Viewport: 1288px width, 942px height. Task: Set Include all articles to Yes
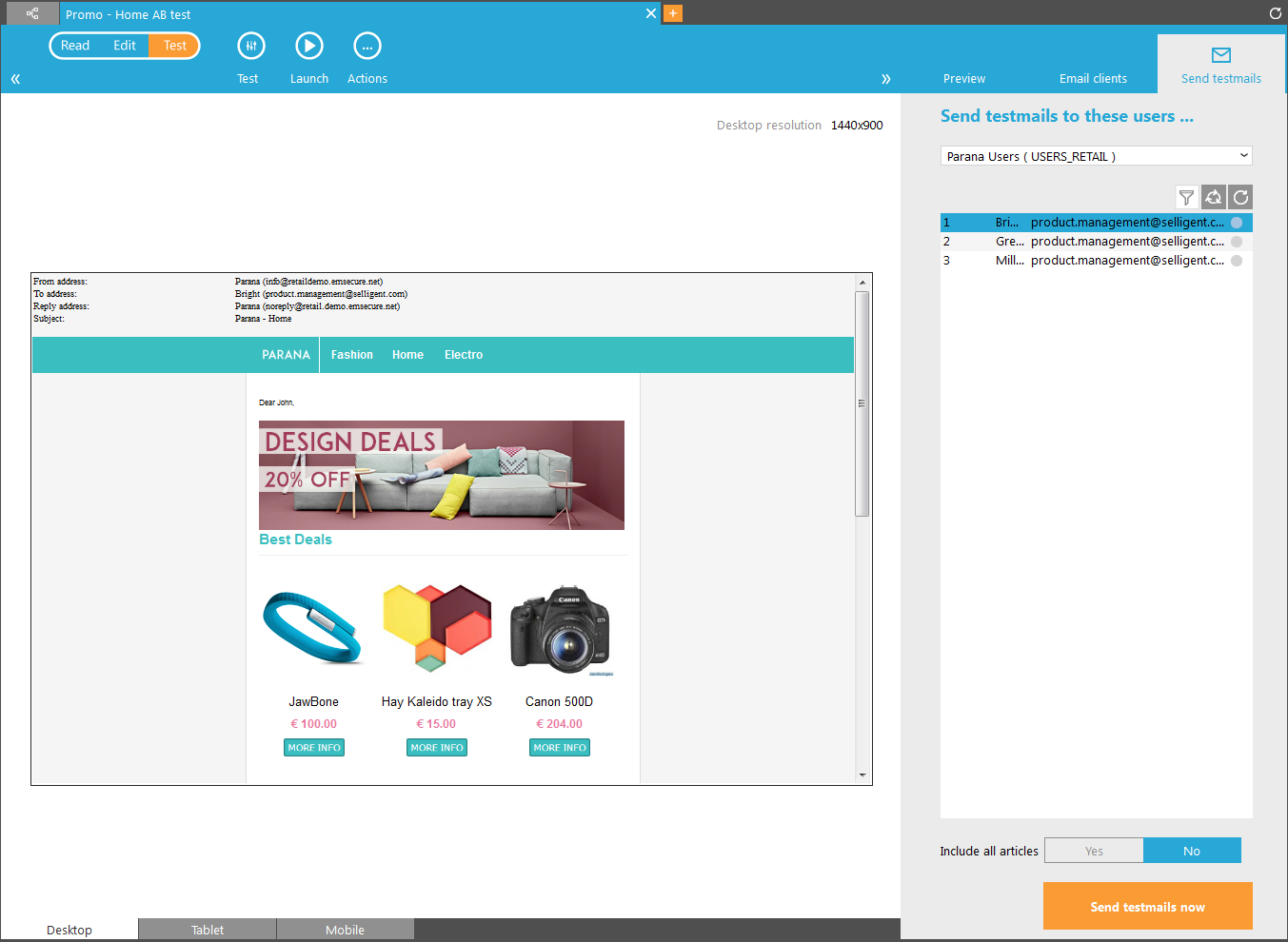click(x=1094, y=851)
